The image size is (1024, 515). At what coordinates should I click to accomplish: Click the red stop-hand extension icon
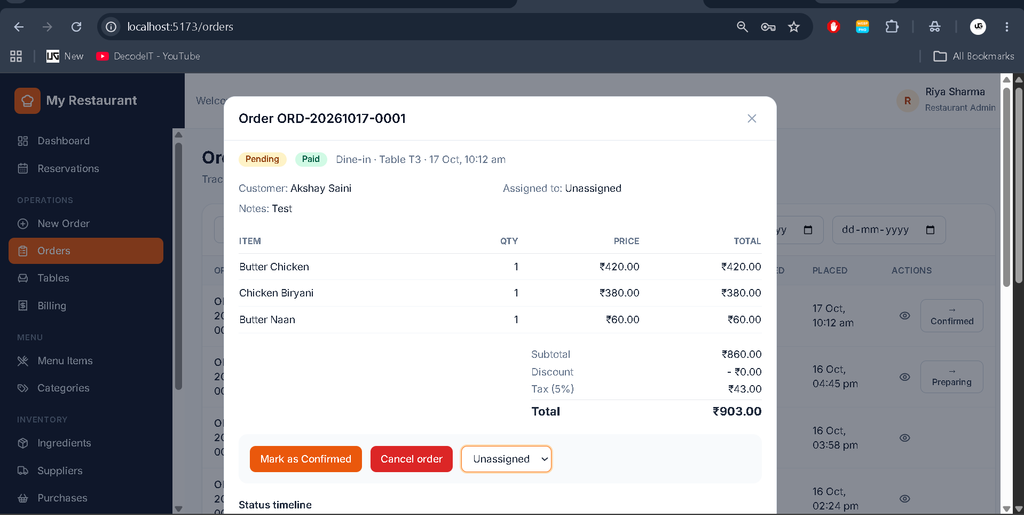tap(833, 27)
